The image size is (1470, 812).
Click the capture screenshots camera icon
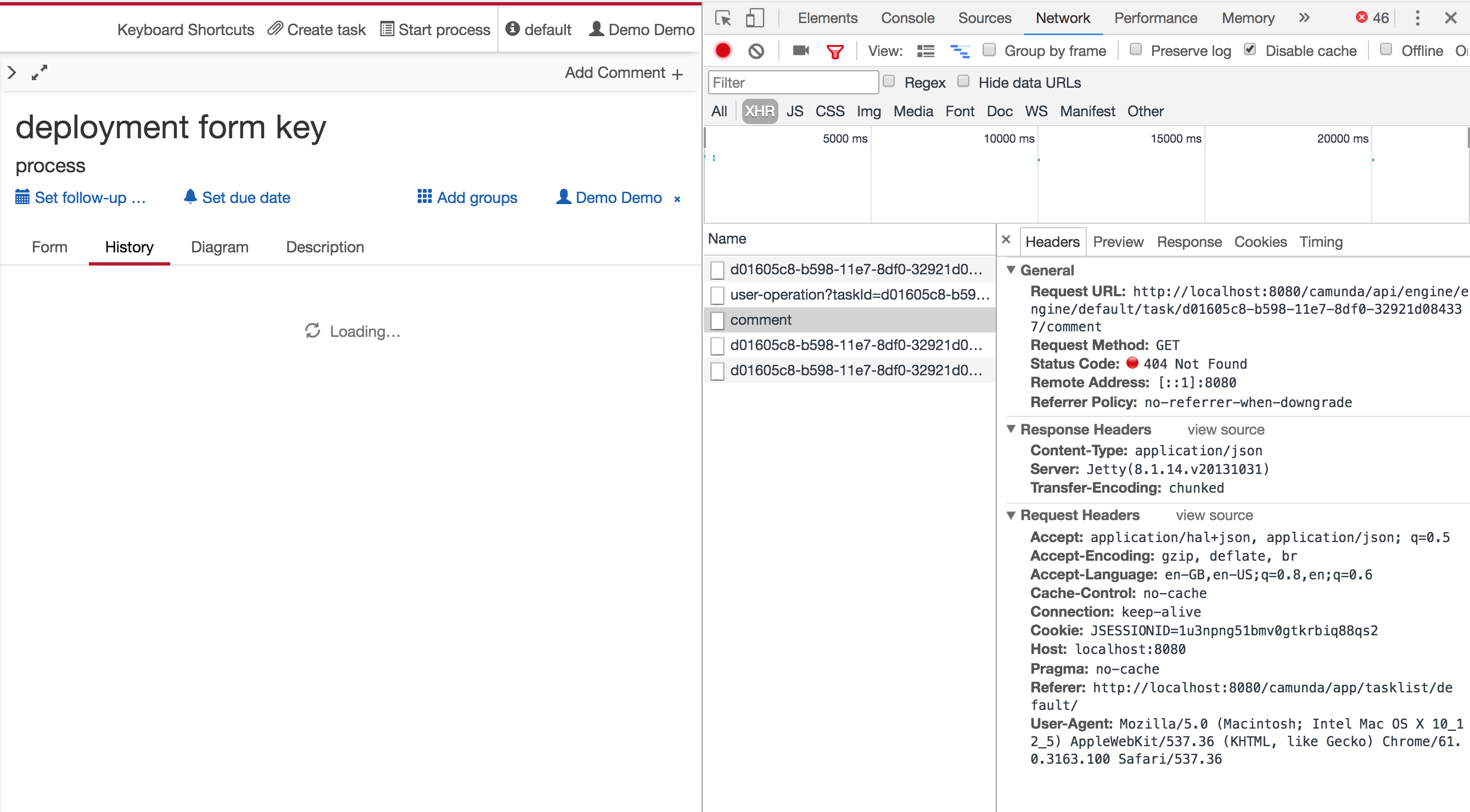[x=801, y=50]
